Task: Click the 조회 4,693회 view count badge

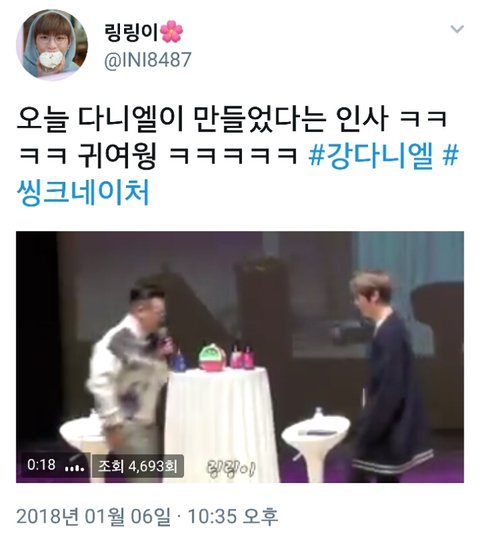Action: pyautogui.click(x=138, y=466)
